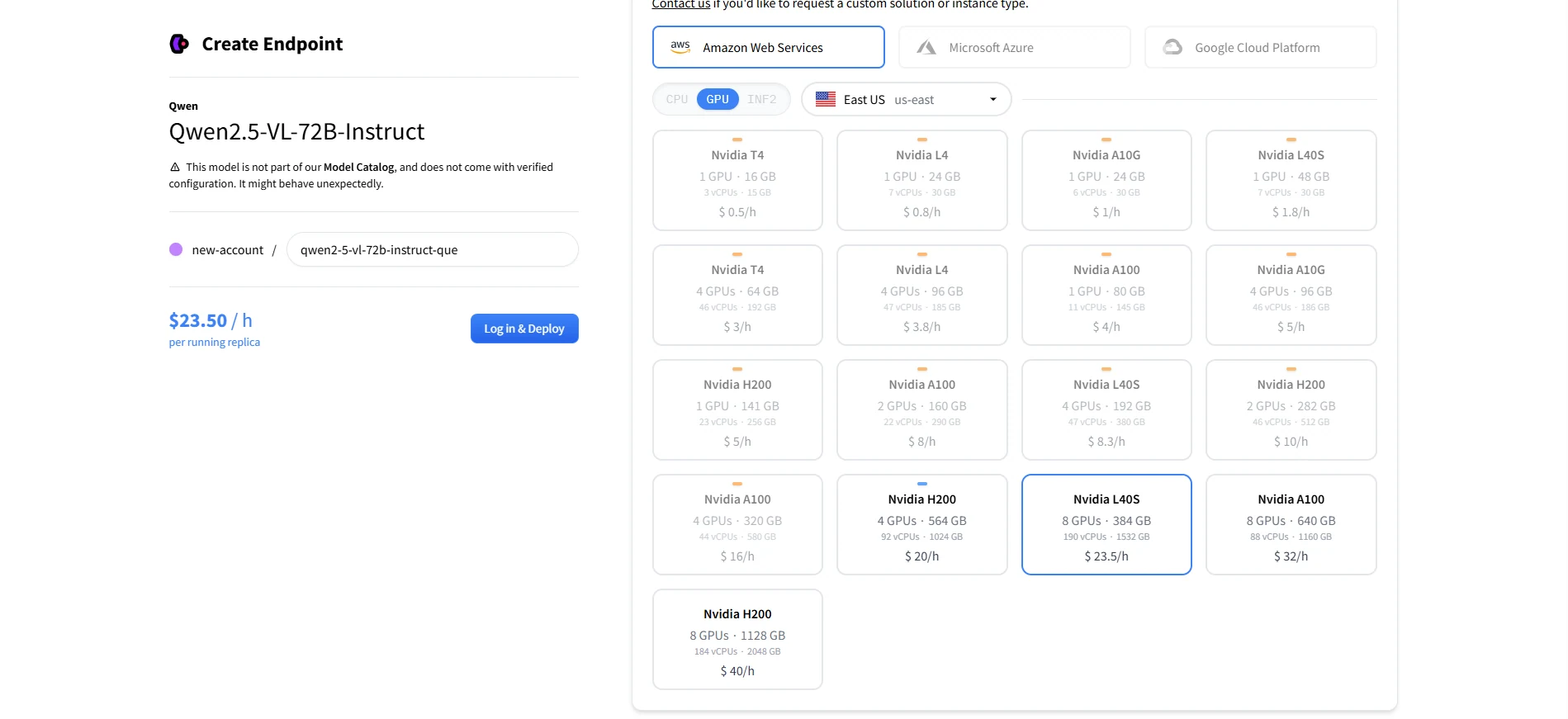Click the "Qwen2.5-VL-72B-Instruct" model title
This screenshot has height=719, width=1568.
pyautogui.click(x=296, y=132)
